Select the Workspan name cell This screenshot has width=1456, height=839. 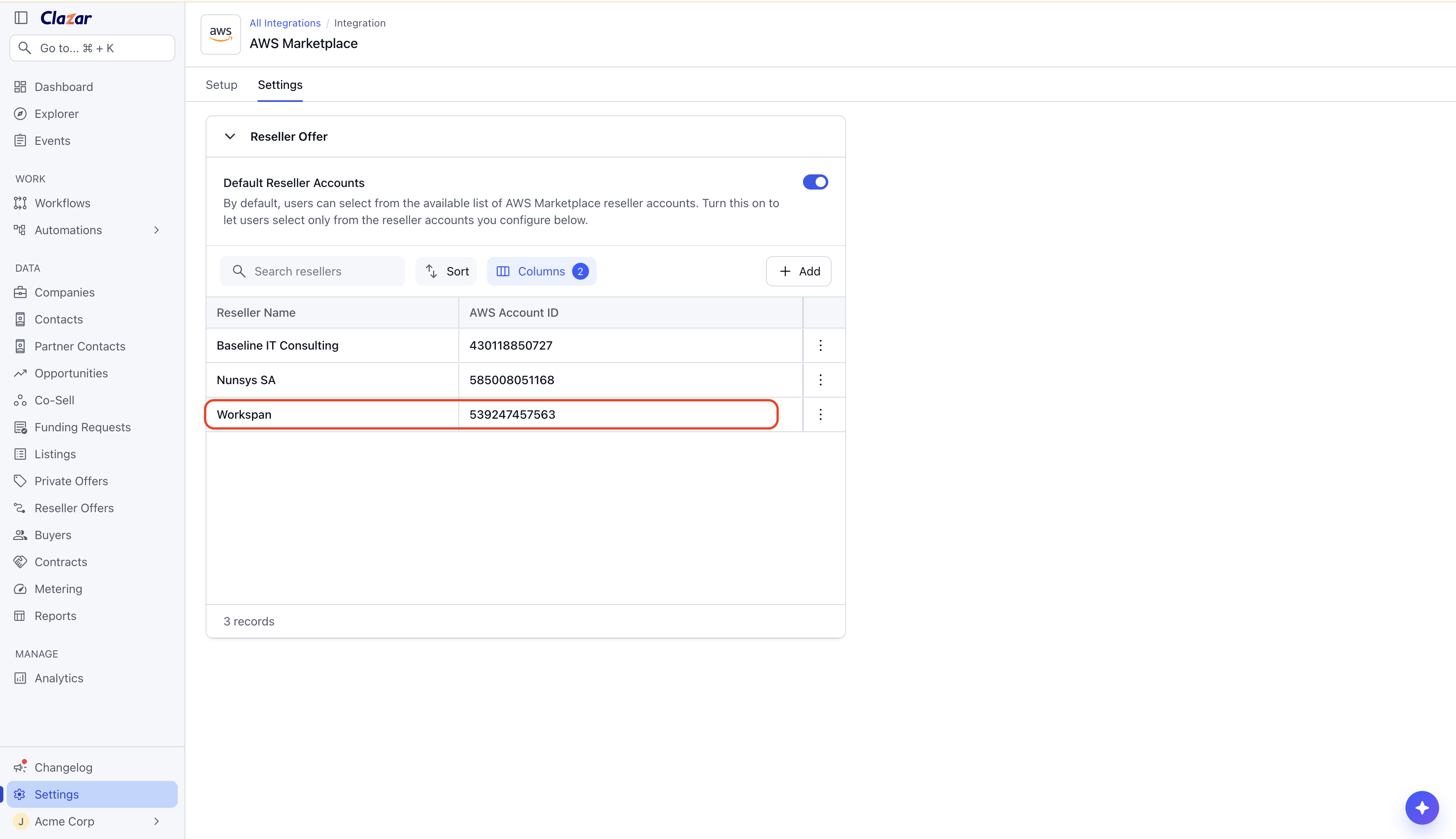[332, 414]
